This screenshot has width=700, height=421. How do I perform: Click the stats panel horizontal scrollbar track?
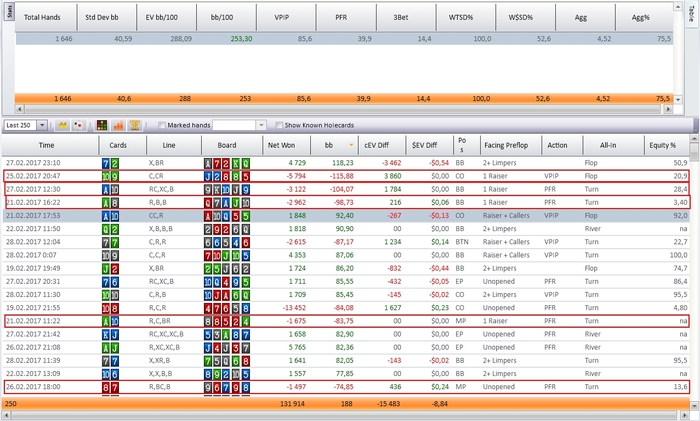tap(343, 109)
